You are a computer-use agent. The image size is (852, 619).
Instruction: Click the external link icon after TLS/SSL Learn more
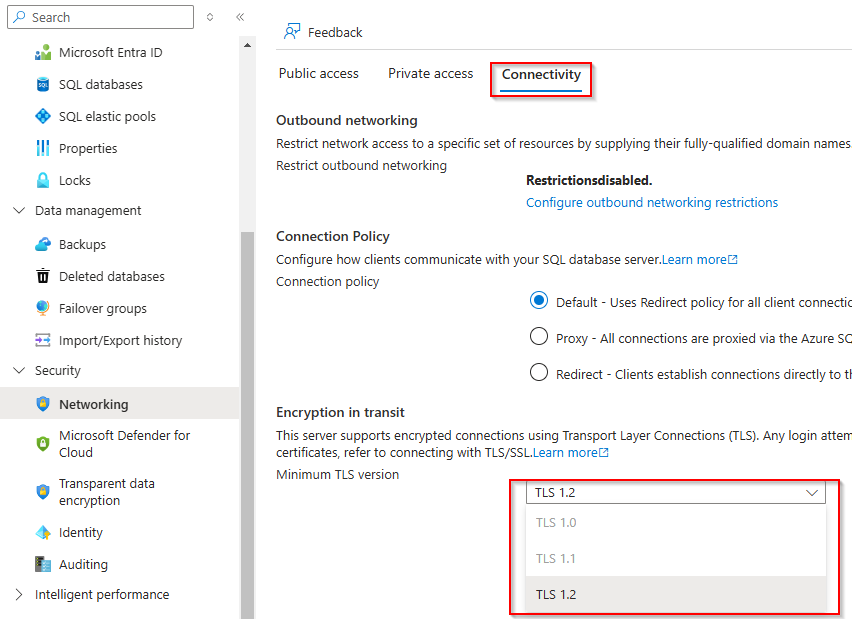pyautogui.click(x=604, y=453)
